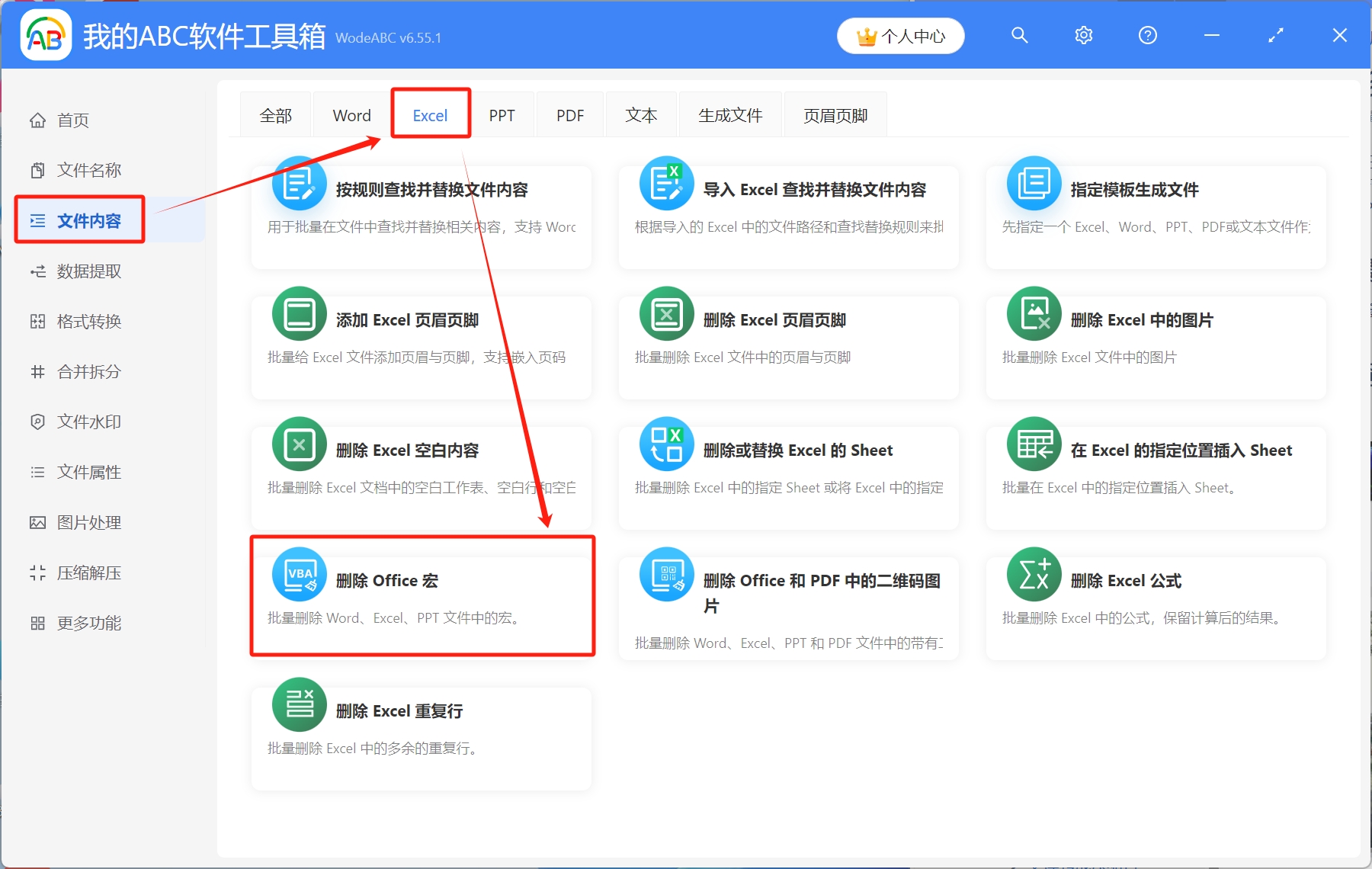Open the 个人中心 button
1372x869 pixels.
900,36
